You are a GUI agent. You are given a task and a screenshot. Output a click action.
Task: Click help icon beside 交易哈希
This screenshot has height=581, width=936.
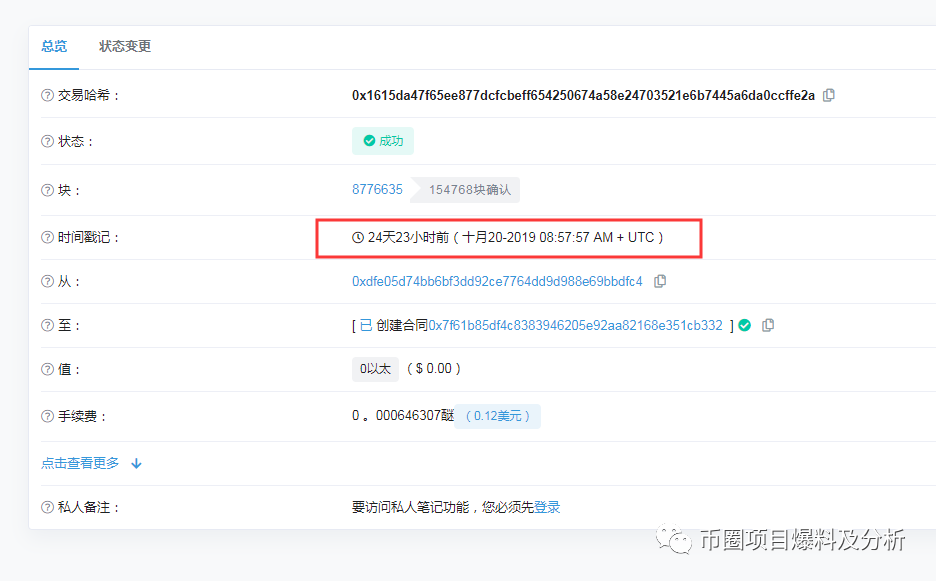47,96
